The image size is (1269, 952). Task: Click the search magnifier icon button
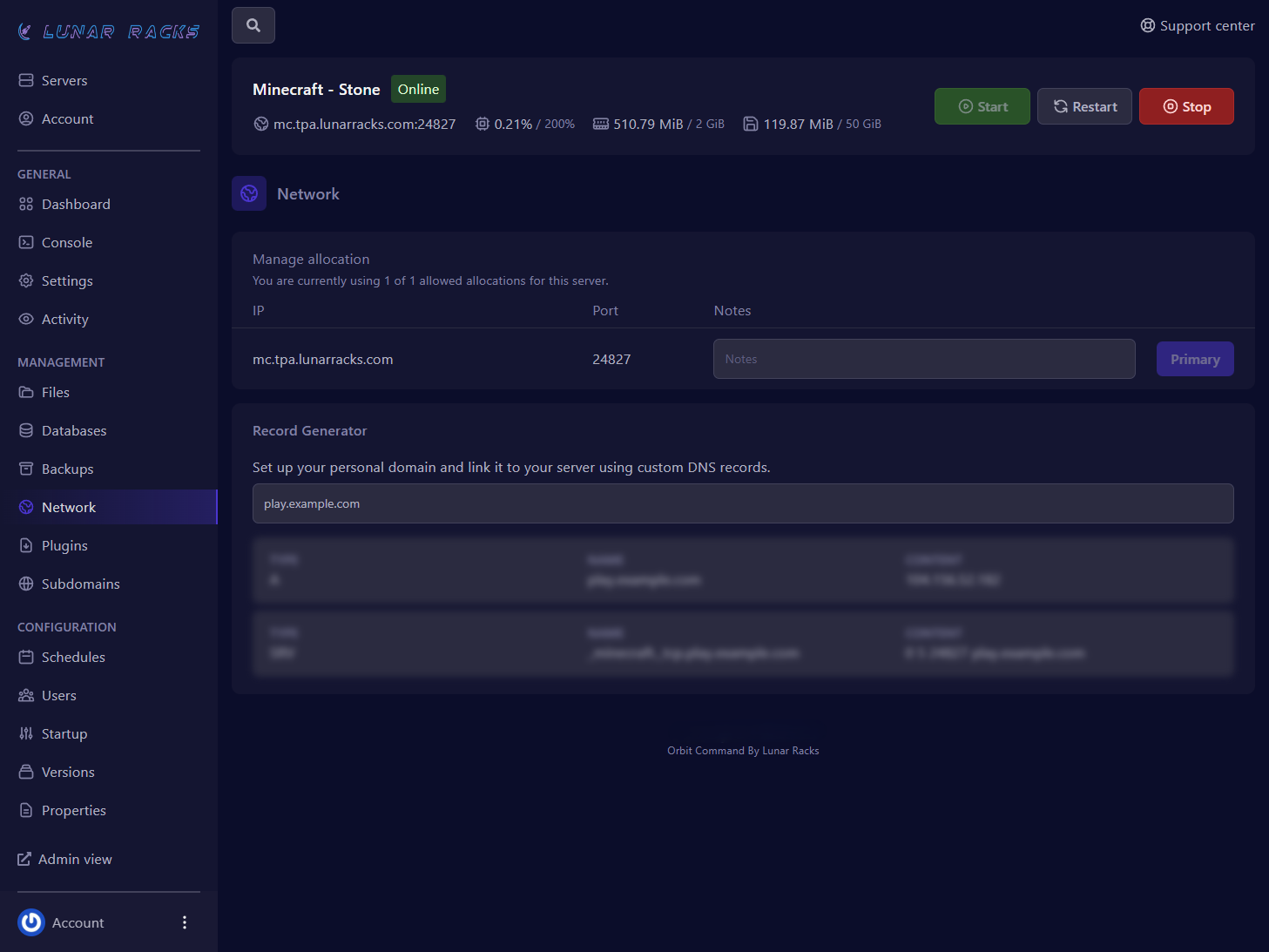[x=253, y=25]
